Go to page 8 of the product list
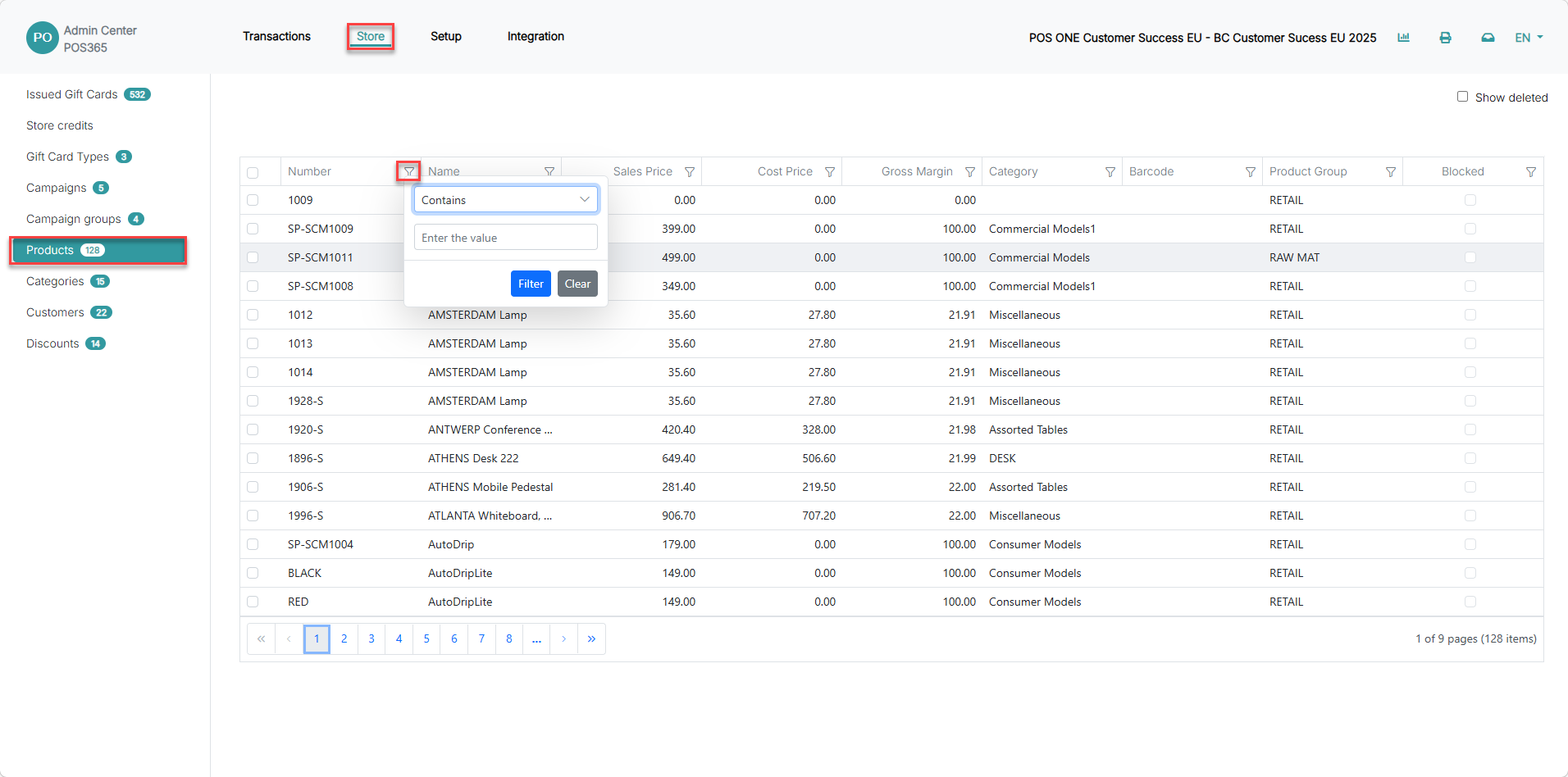Image resolution: width=1568 pixels, height=777 pixels. (509, 638)
